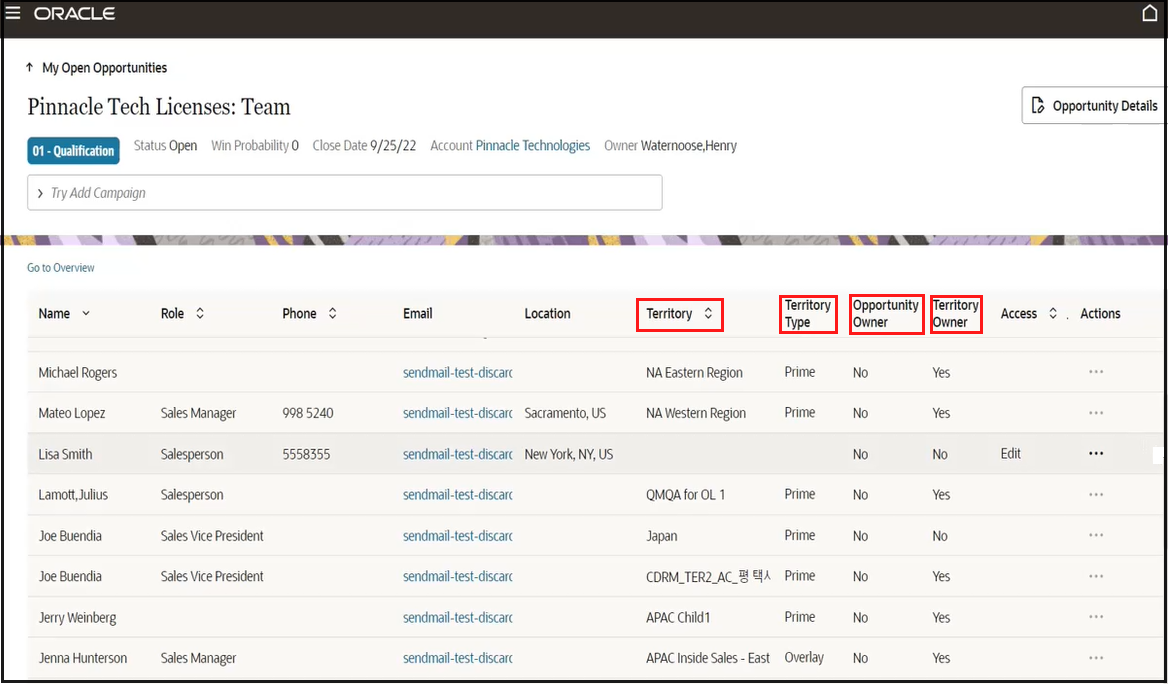Open actions menu for CDRM_TER2_AC row
The width and height of the screenshot is (1168, 684).
click(x=1096, y=576)
